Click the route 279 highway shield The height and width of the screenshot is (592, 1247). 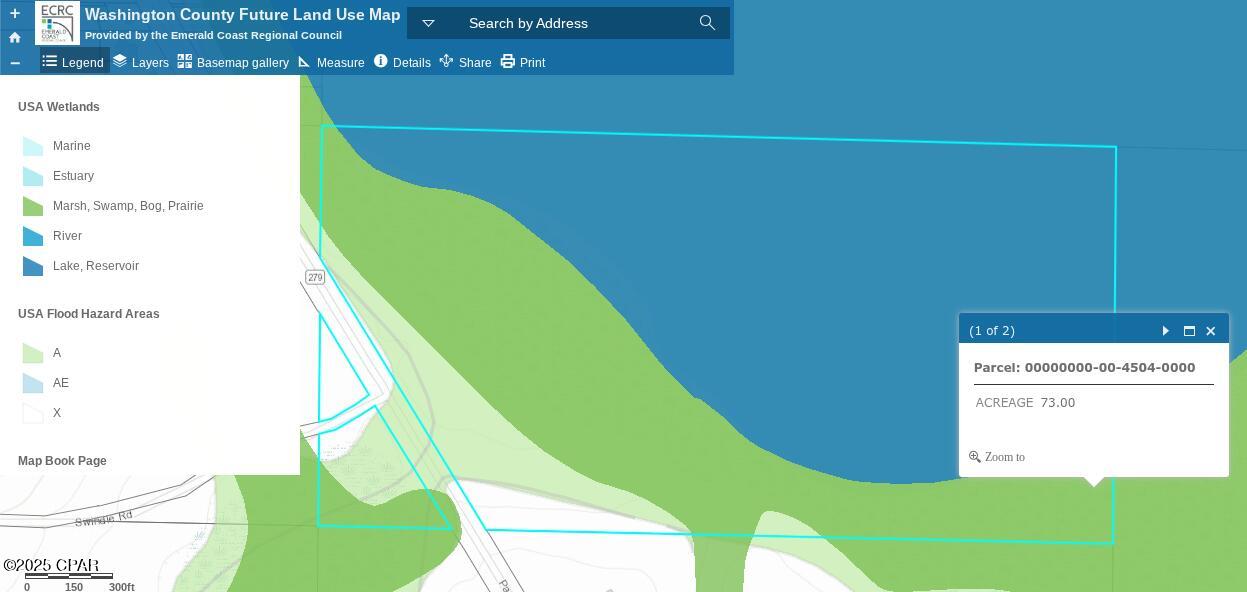pos(315,277)
